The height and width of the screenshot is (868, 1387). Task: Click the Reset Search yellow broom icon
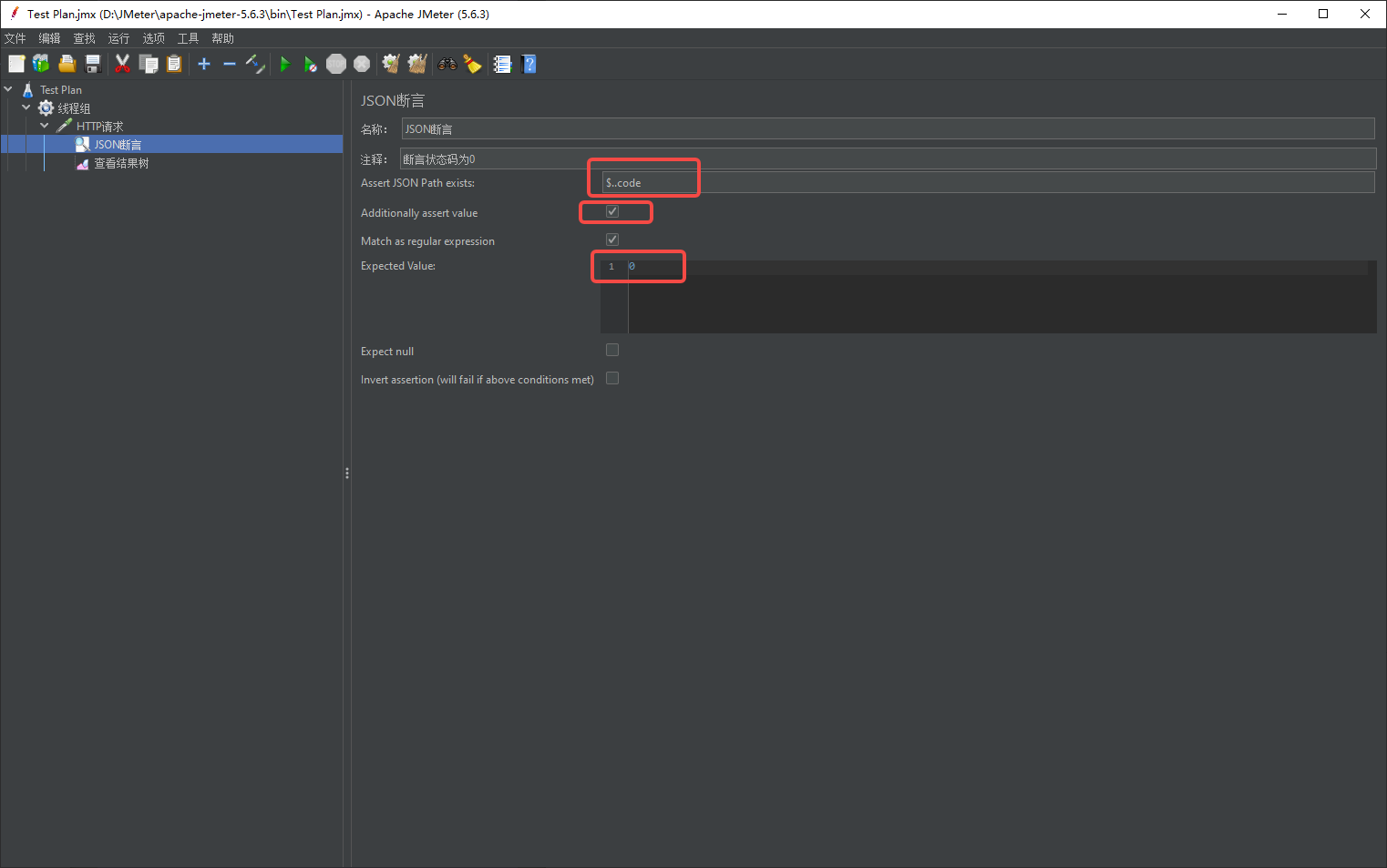point(472,64)
